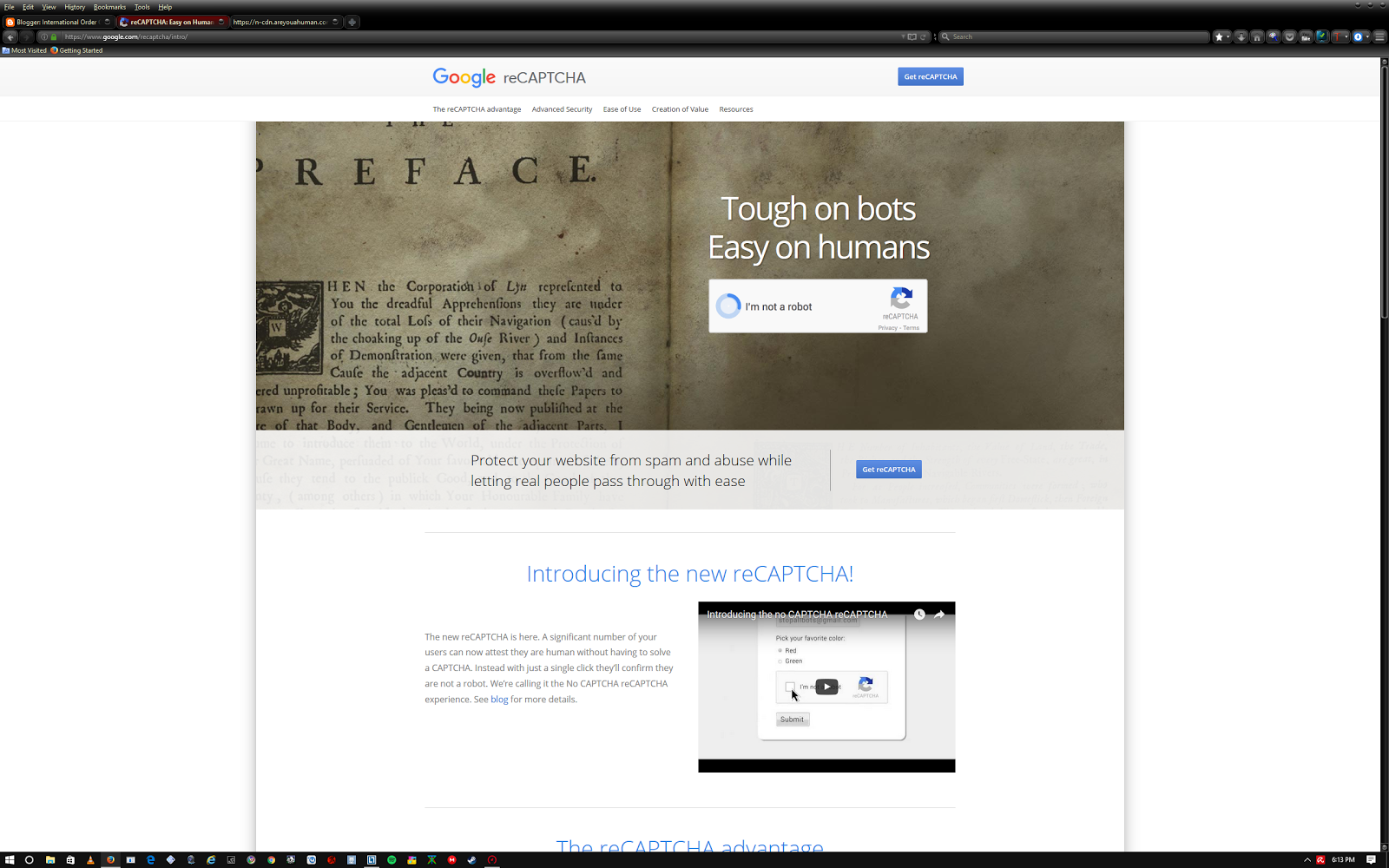The height and width of the screenshot is (868, 1389).
Task: Go to Resources section link
Action: 736,109
